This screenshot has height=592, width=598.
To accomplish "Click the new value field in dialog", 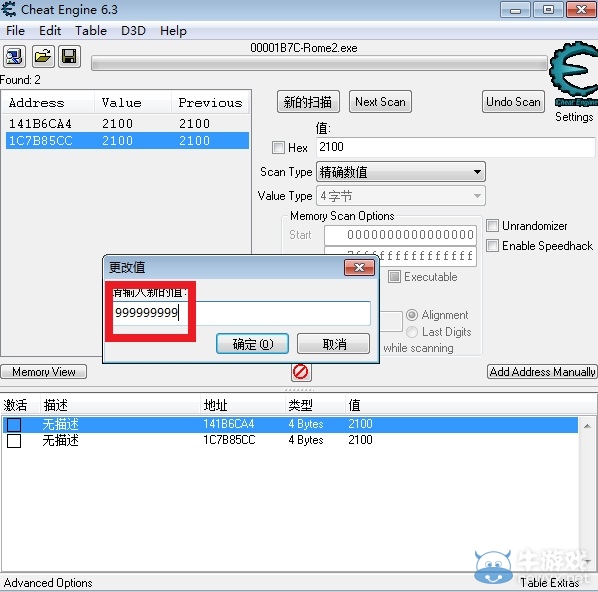I will [242, 313].
